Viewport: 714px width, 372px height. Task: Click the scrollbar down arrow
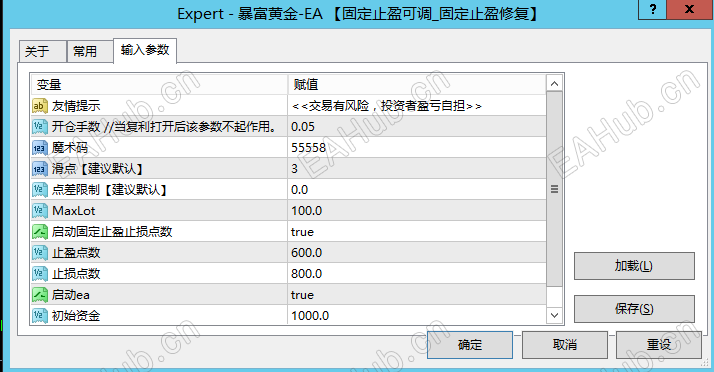pos(554,315)
